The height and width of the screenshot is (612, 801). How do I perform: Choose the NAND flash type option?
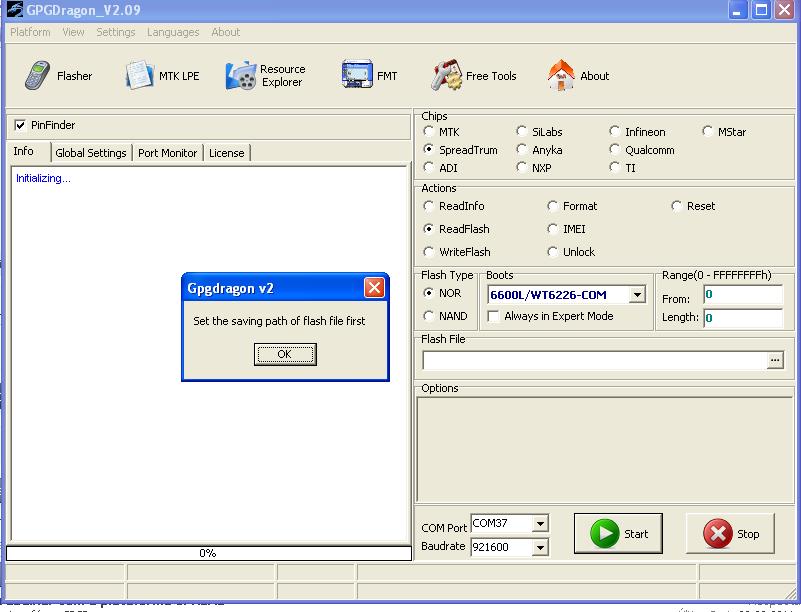[x=429, y=316]
